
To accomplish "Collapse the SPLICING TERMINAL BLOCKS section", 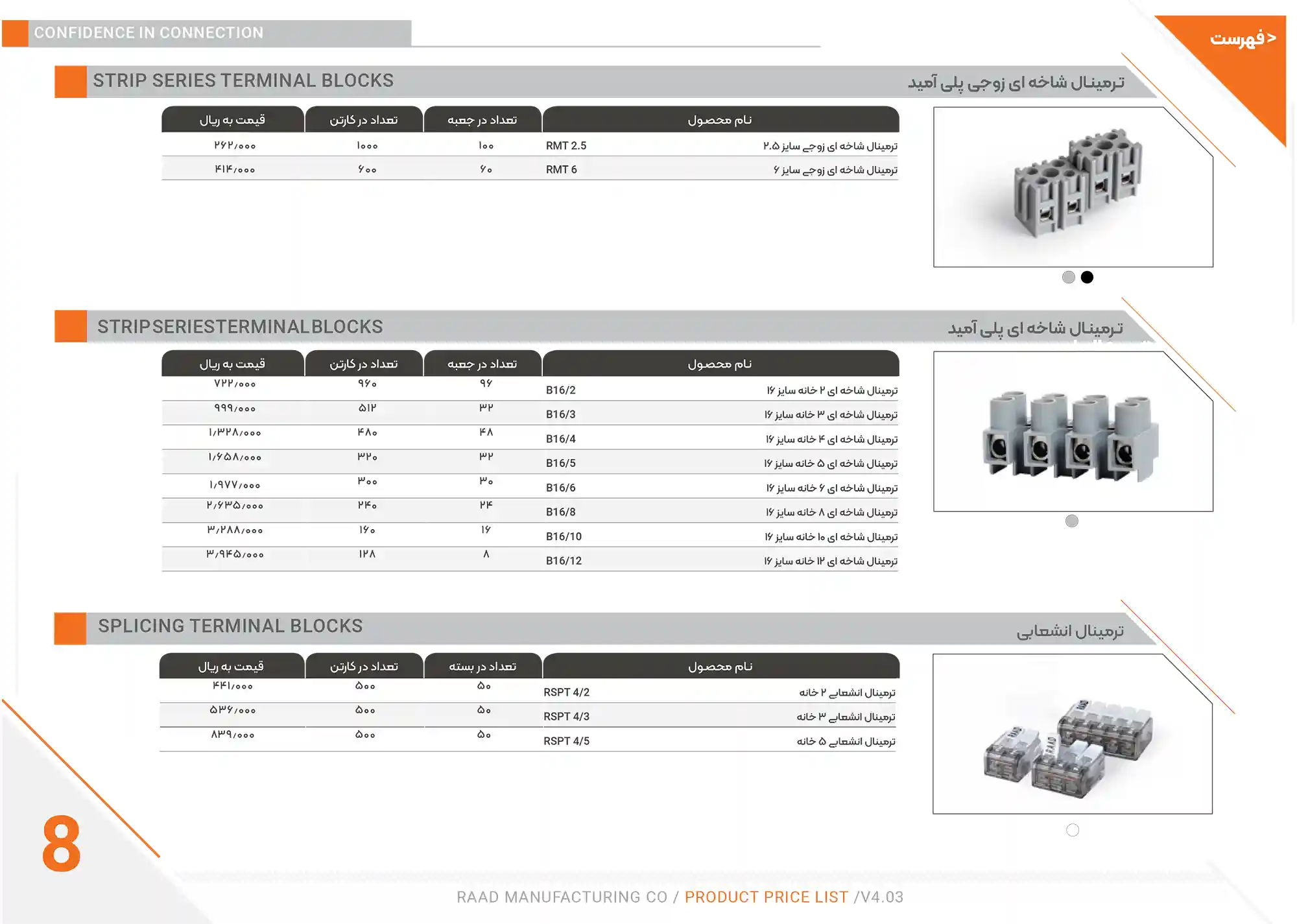I will click(x=231, y=626).
